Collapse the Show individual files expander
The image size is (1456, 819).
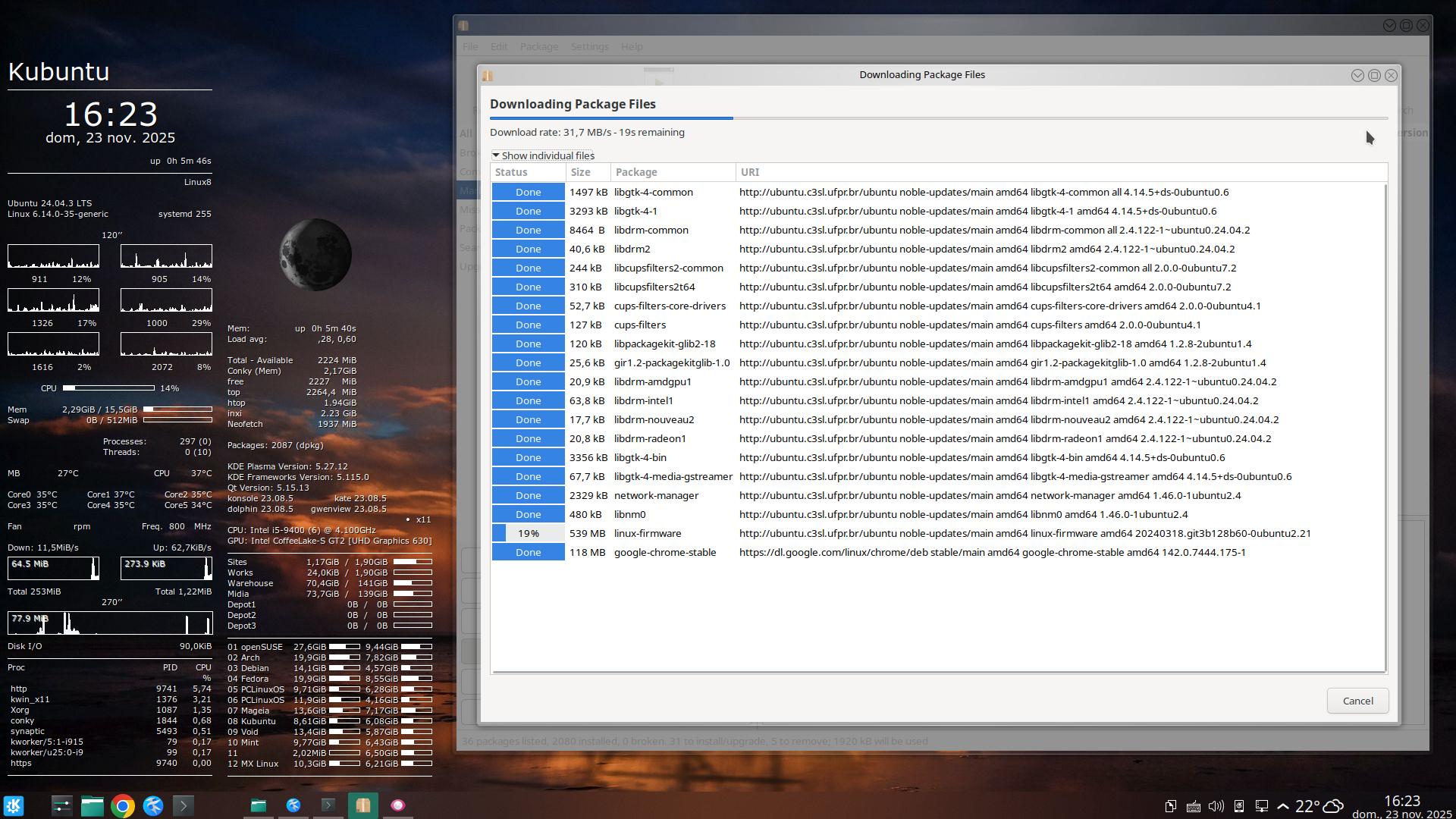point(542,155)
